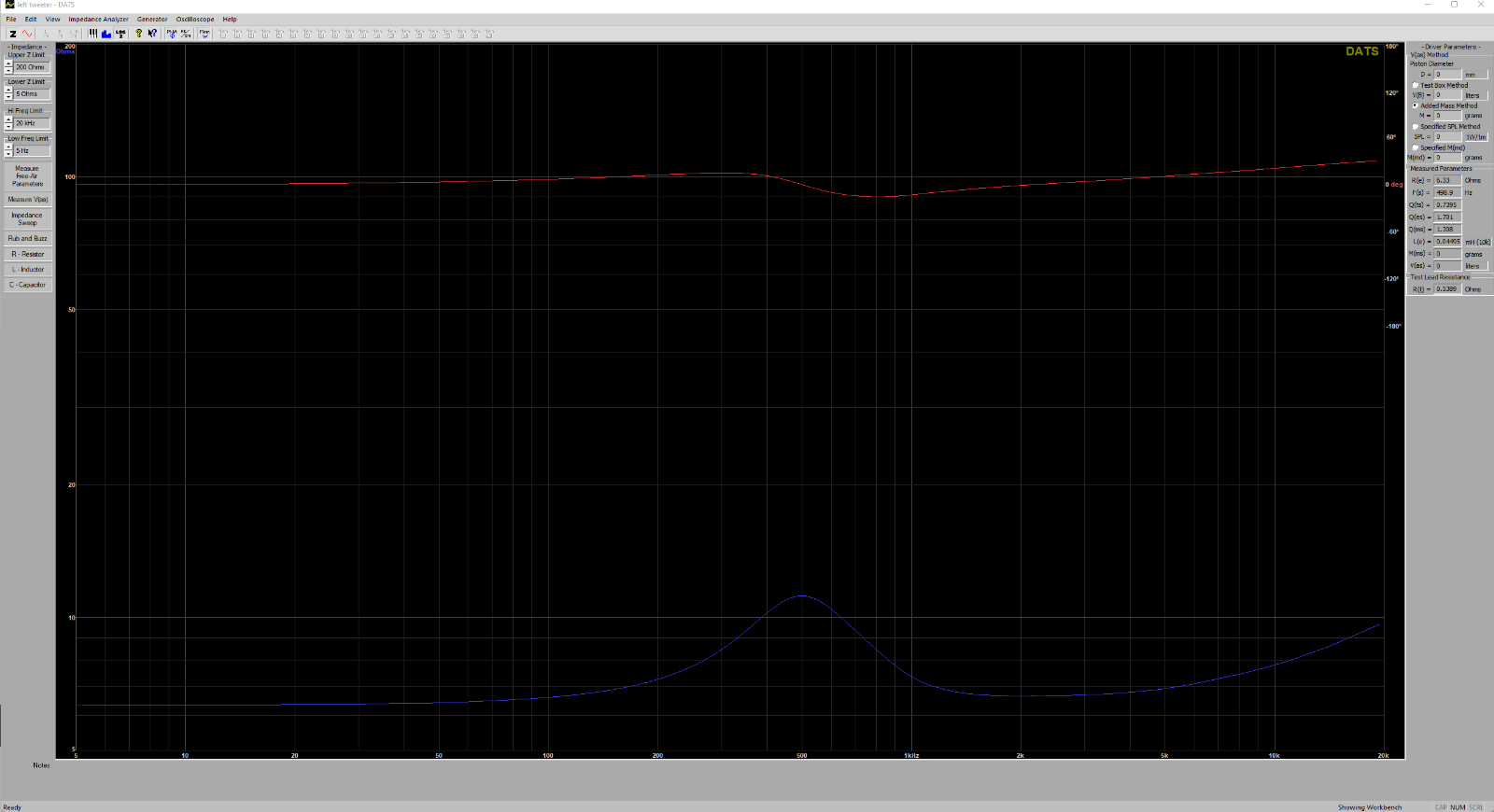
Task: Click the RE/IM toolbar icon
Action: click(x=186, y=34)
